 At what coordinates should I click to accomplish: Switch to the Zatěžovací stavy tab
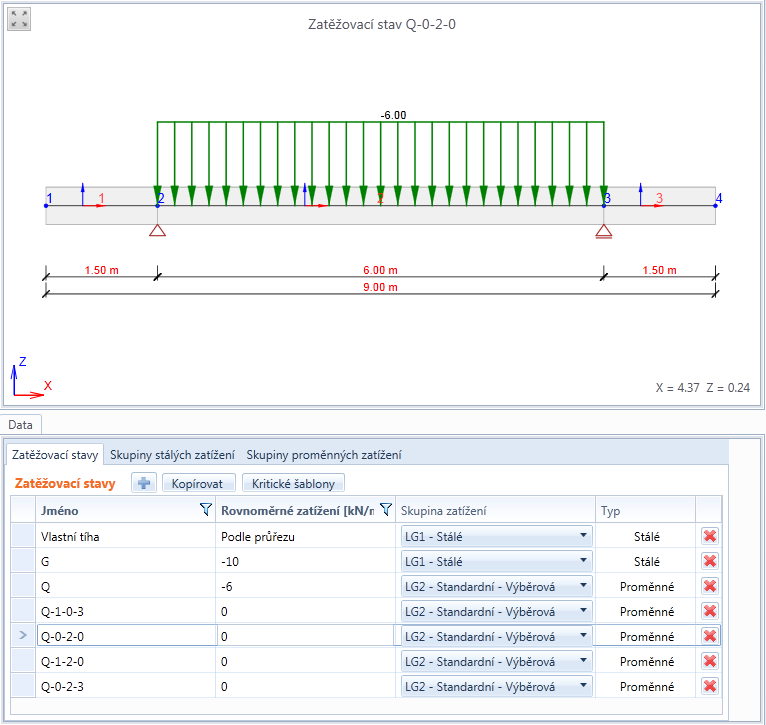[x=55, y=455]
